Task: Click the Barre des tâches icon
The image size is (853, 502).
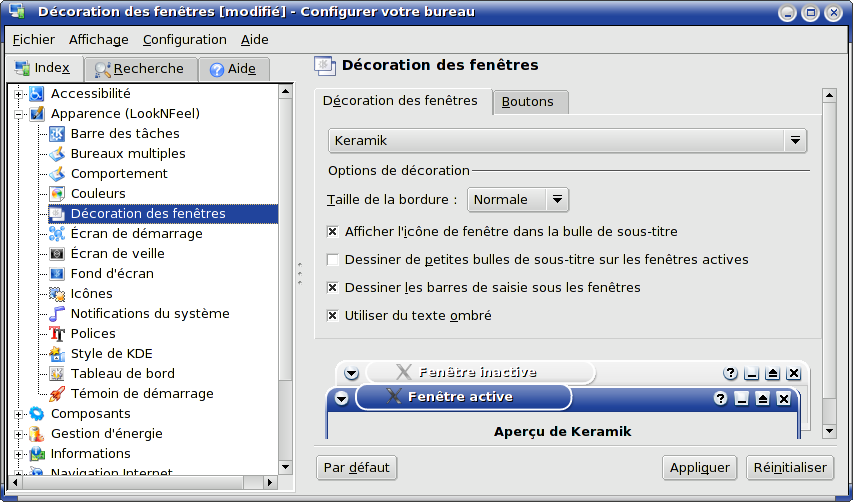Action: point(57,134)
